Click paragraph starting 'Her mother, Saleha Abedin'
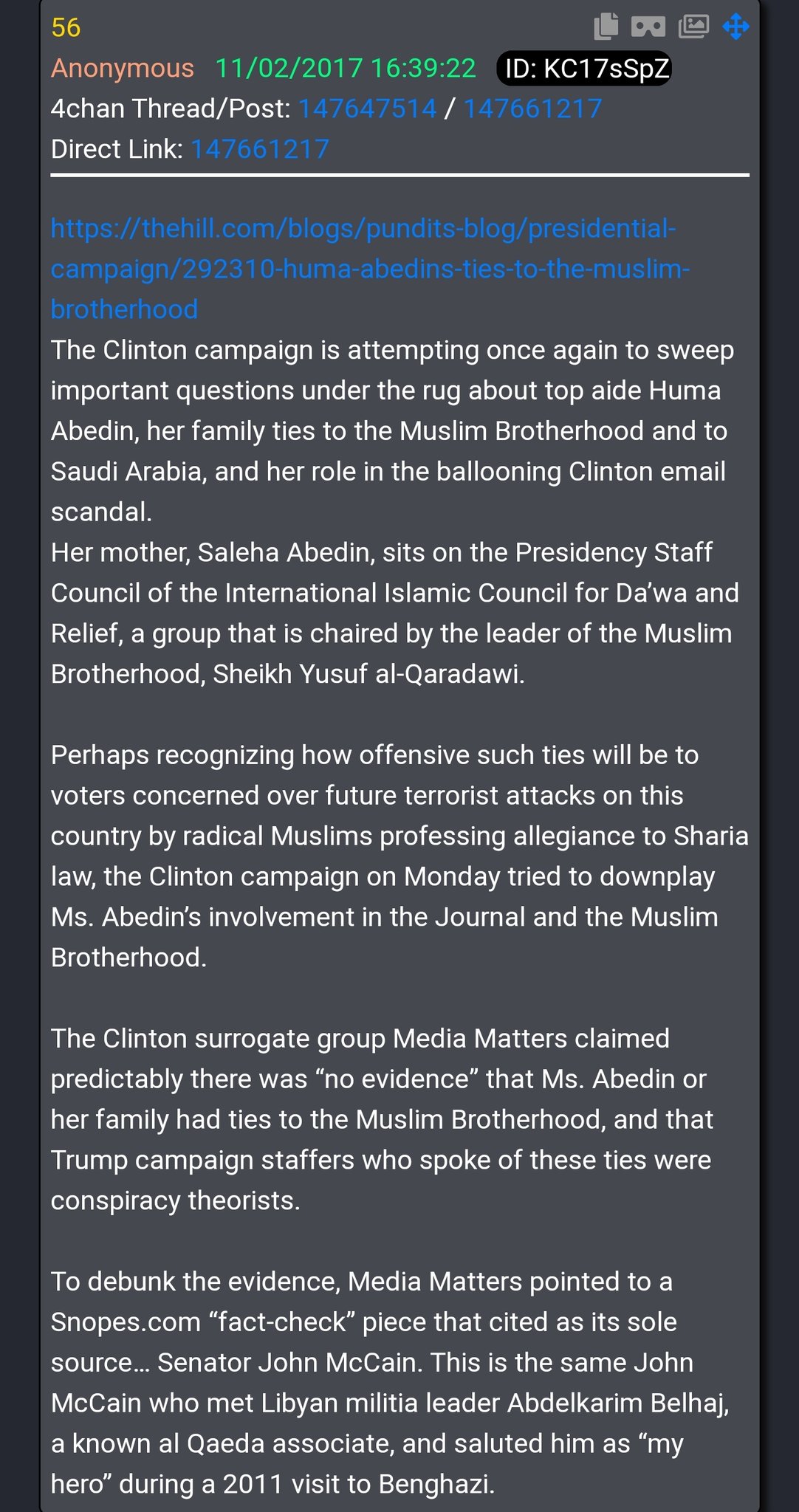Viewport: 799px width, 1512px height. (395, 614)
